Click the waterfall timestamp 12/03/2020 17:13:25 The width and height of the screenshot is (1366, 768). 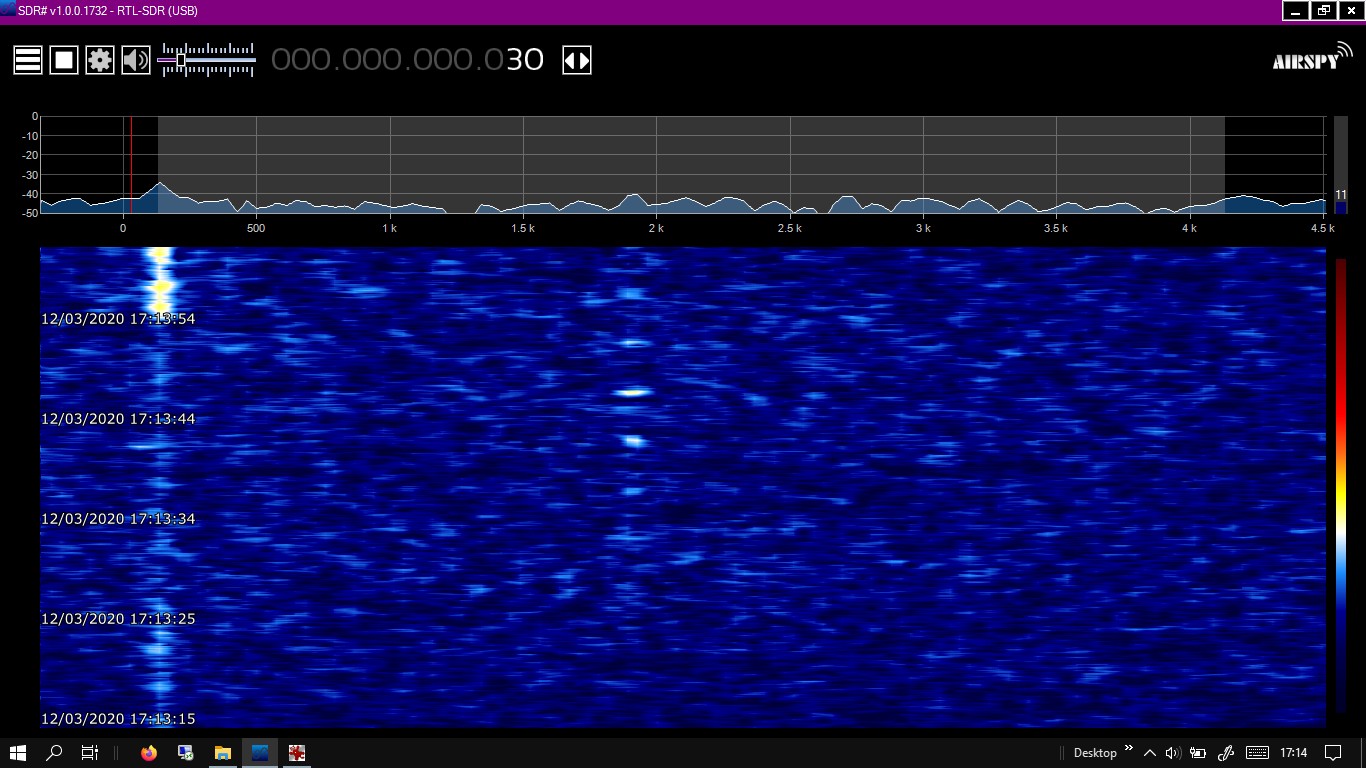click(118, 619)
